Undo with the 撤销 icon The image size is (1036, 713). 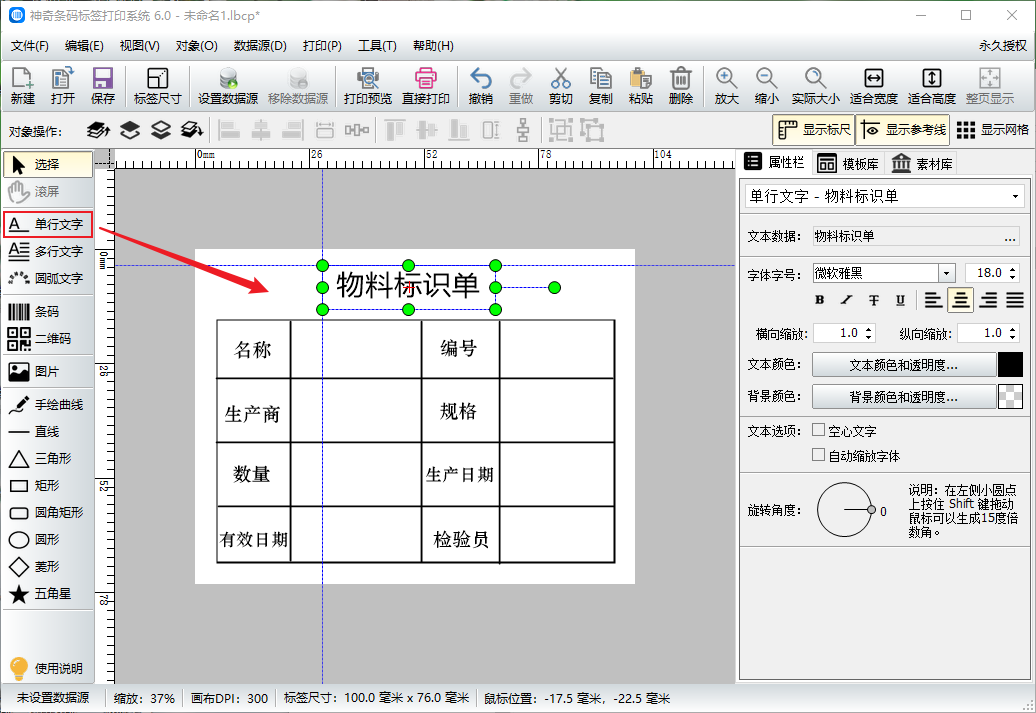click(480, 86)
